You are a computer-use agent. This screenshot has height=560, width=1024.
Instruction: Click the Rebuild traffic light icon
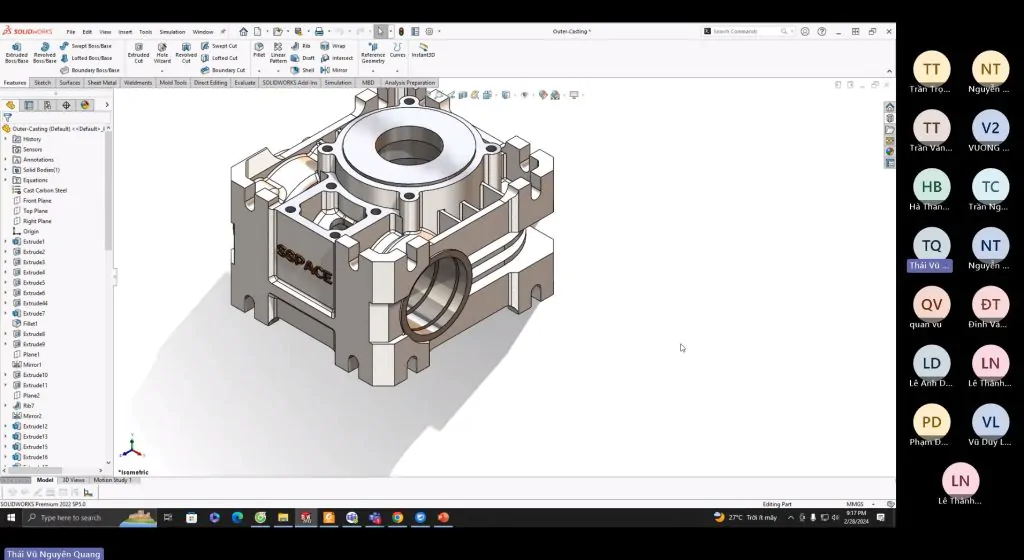pyautogui.click(x=401, y=31)
